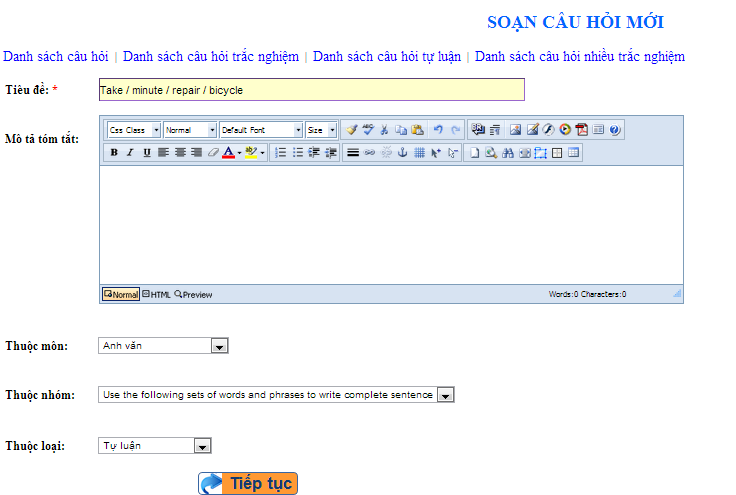Insert a numbered list
This screenshot has height=495, width=736.
tap(281, 152)
